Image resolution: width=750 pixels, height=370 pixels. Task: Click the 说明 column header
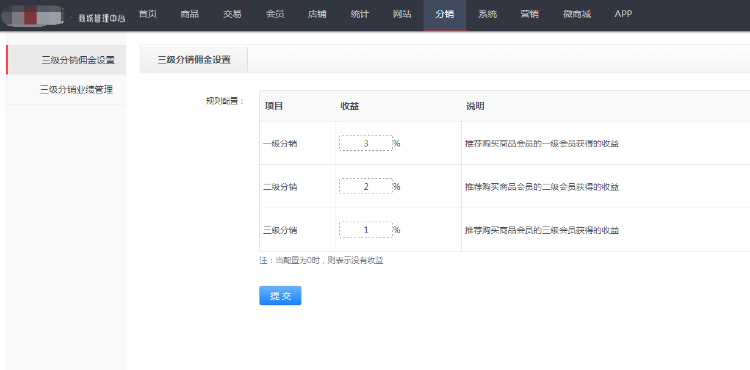[x=475, y=106]
